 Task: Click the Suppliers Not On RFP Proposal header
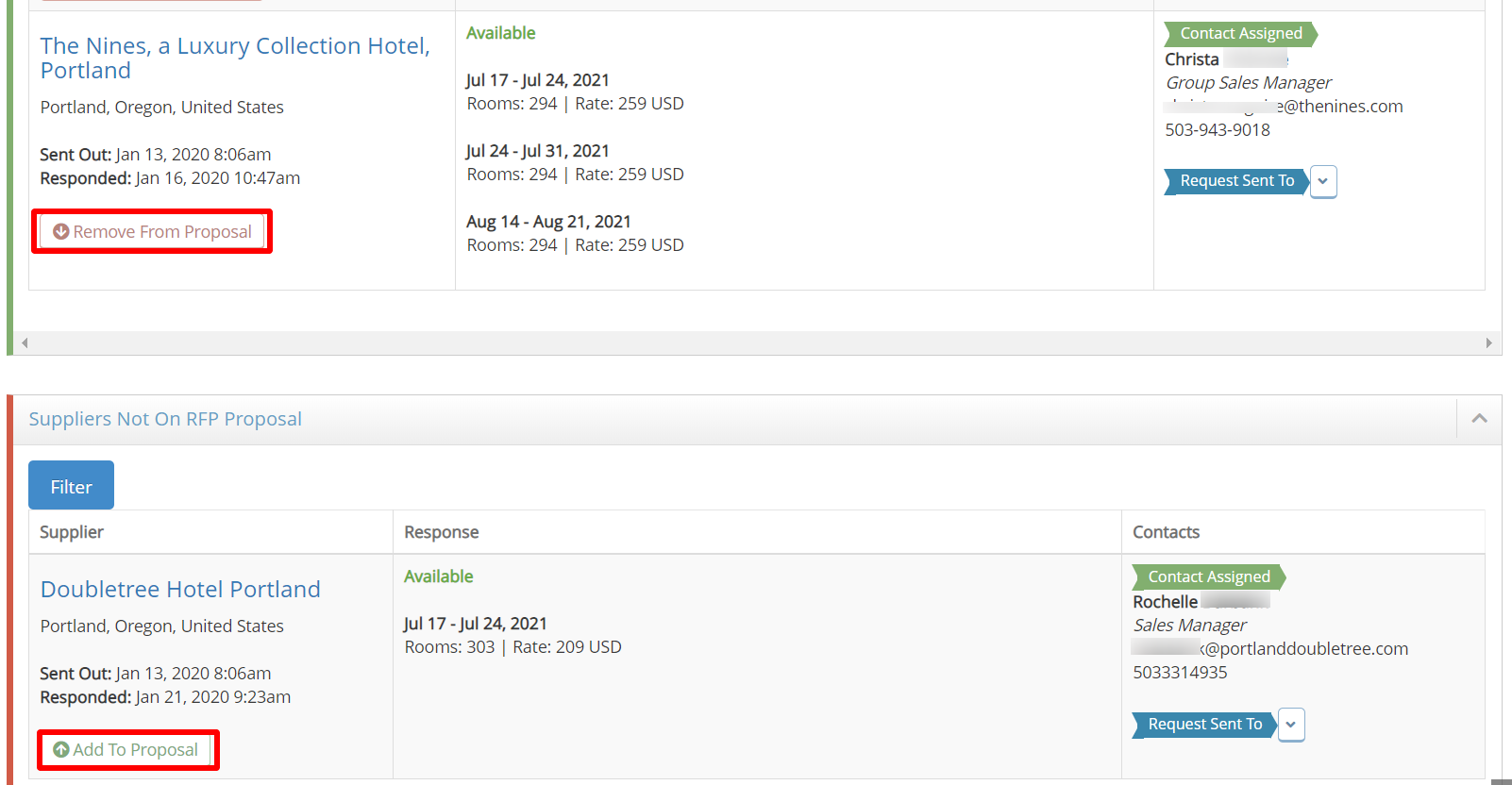click(x=165, y=419)
